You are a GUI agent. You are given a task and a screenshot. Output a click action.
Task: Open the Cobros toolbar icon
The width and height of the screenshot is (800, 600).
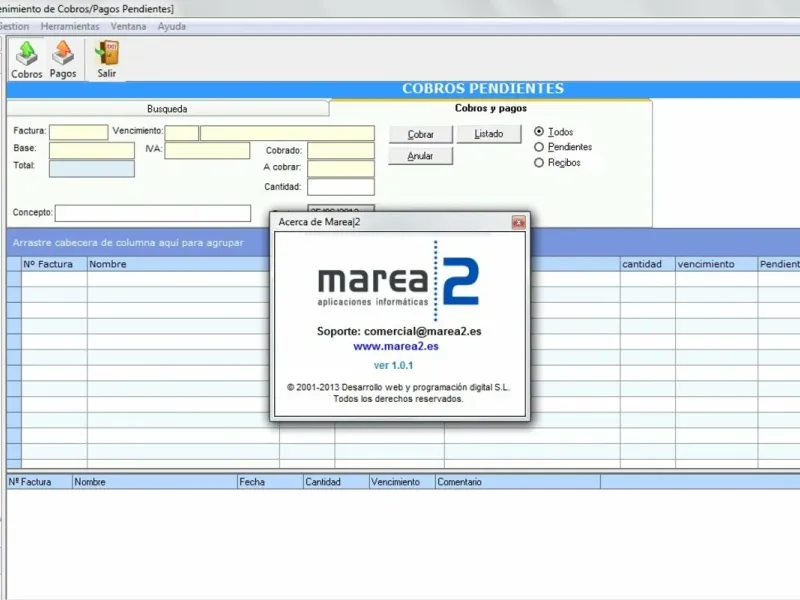[x=27, y=60]
